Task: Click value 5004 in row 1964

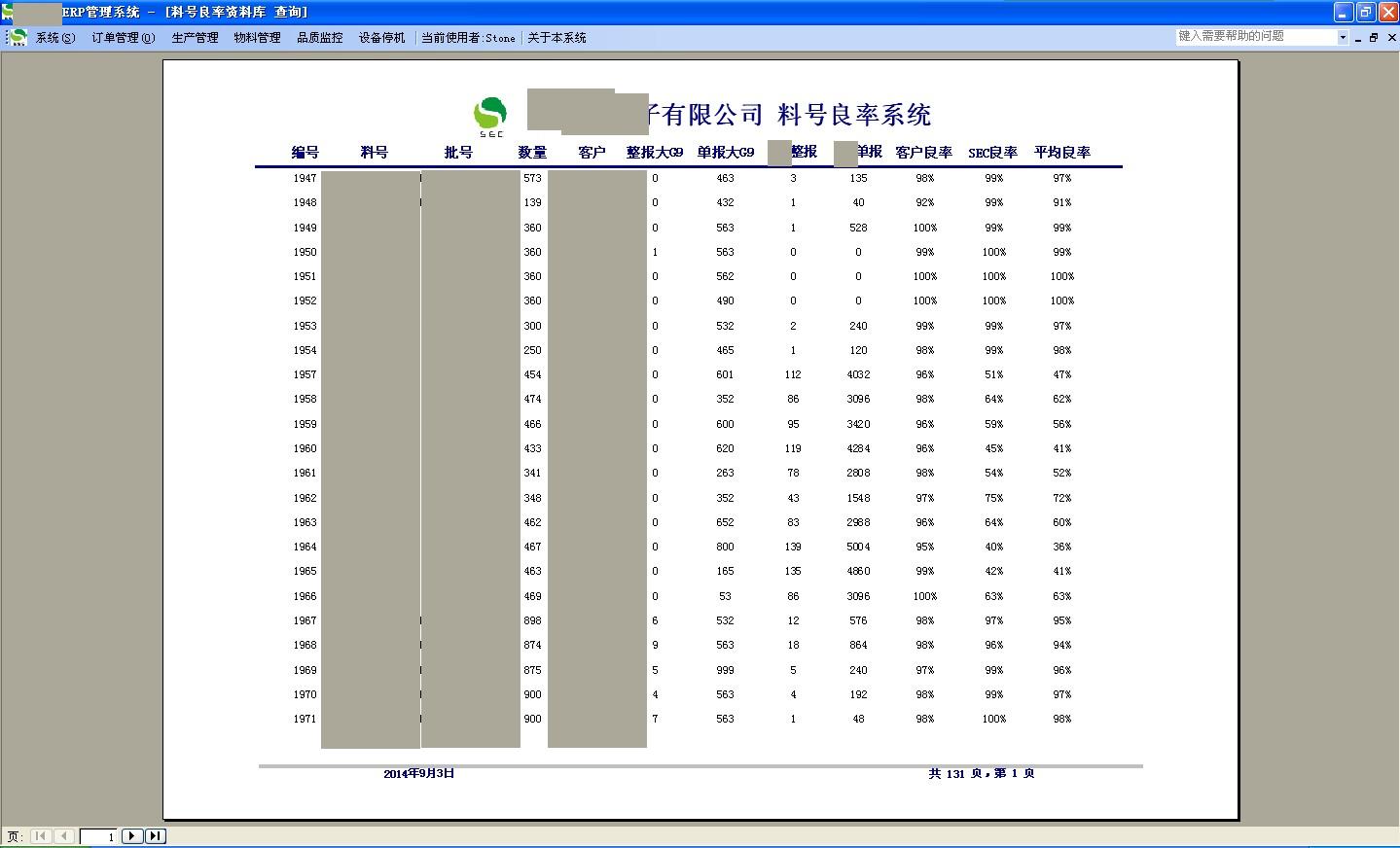Action: [858, 547]
